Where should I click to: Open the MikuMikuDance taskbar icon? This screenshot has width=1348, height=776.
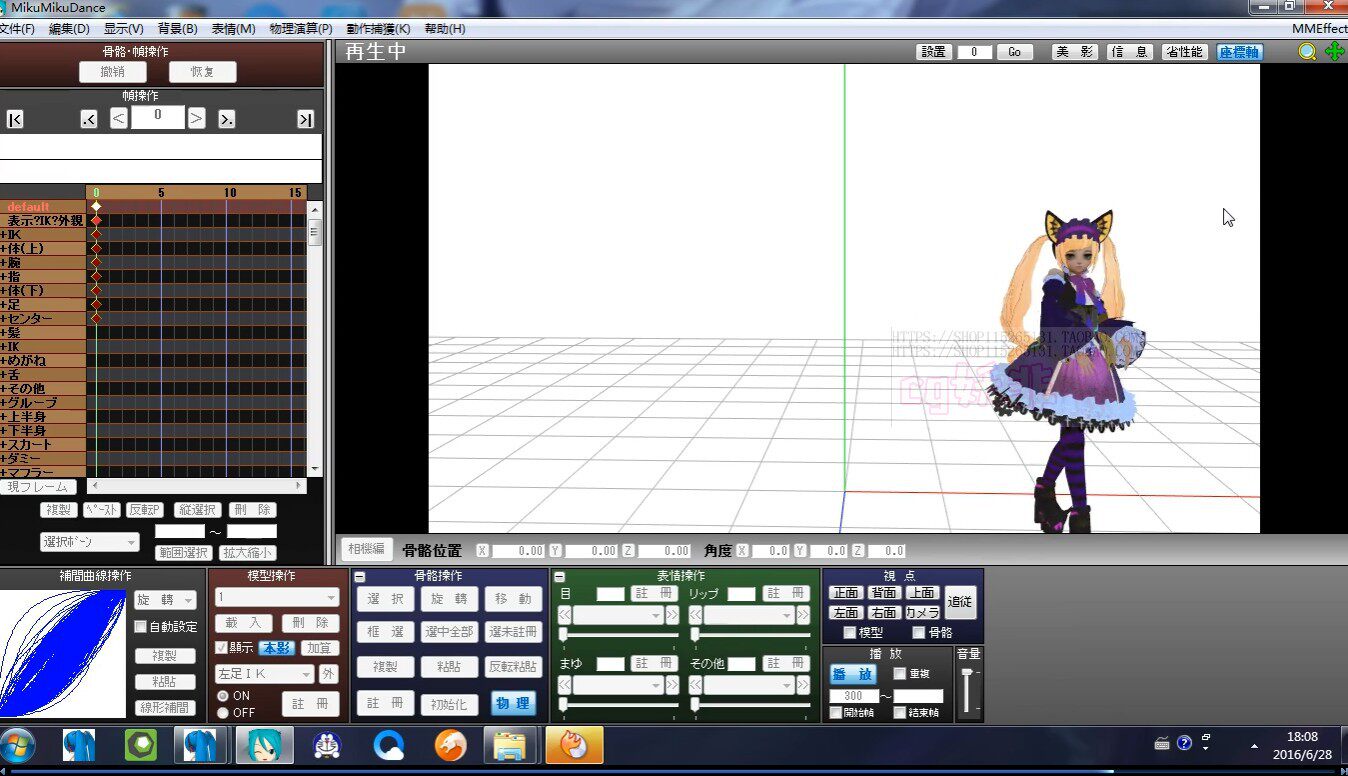264,745
